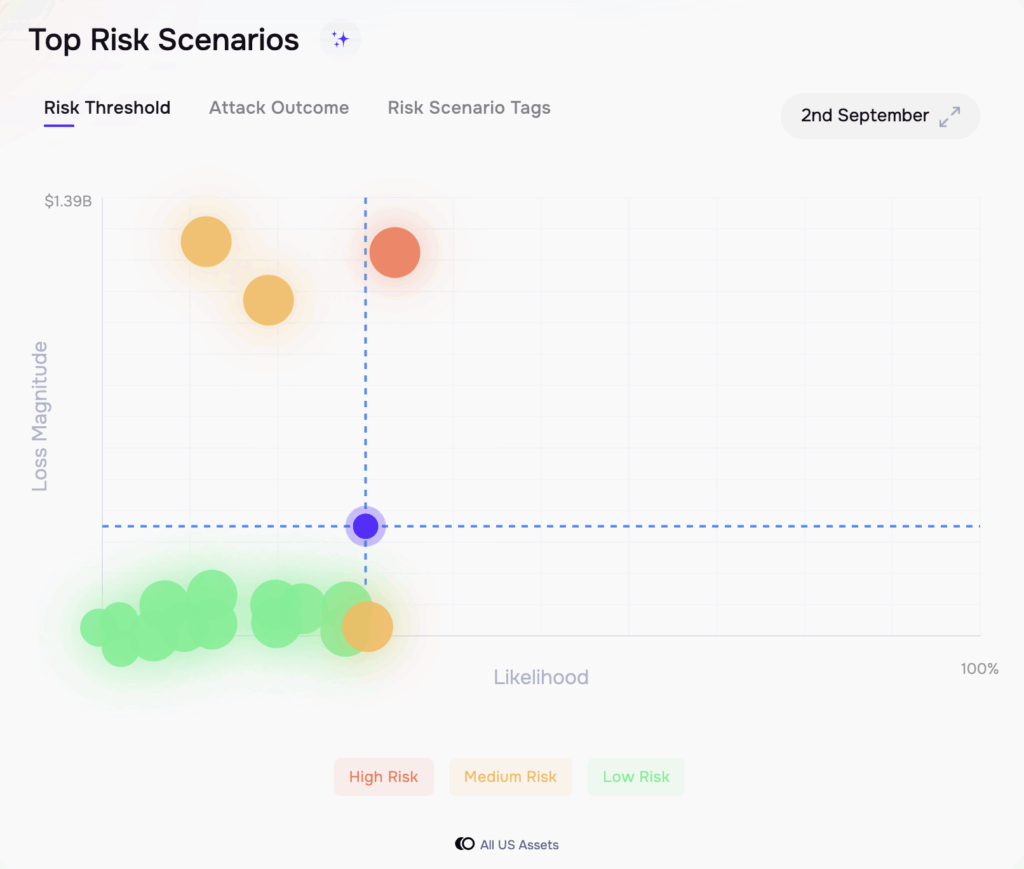
Task: Open the 2nd September date selector
Action: pos(880,116)
